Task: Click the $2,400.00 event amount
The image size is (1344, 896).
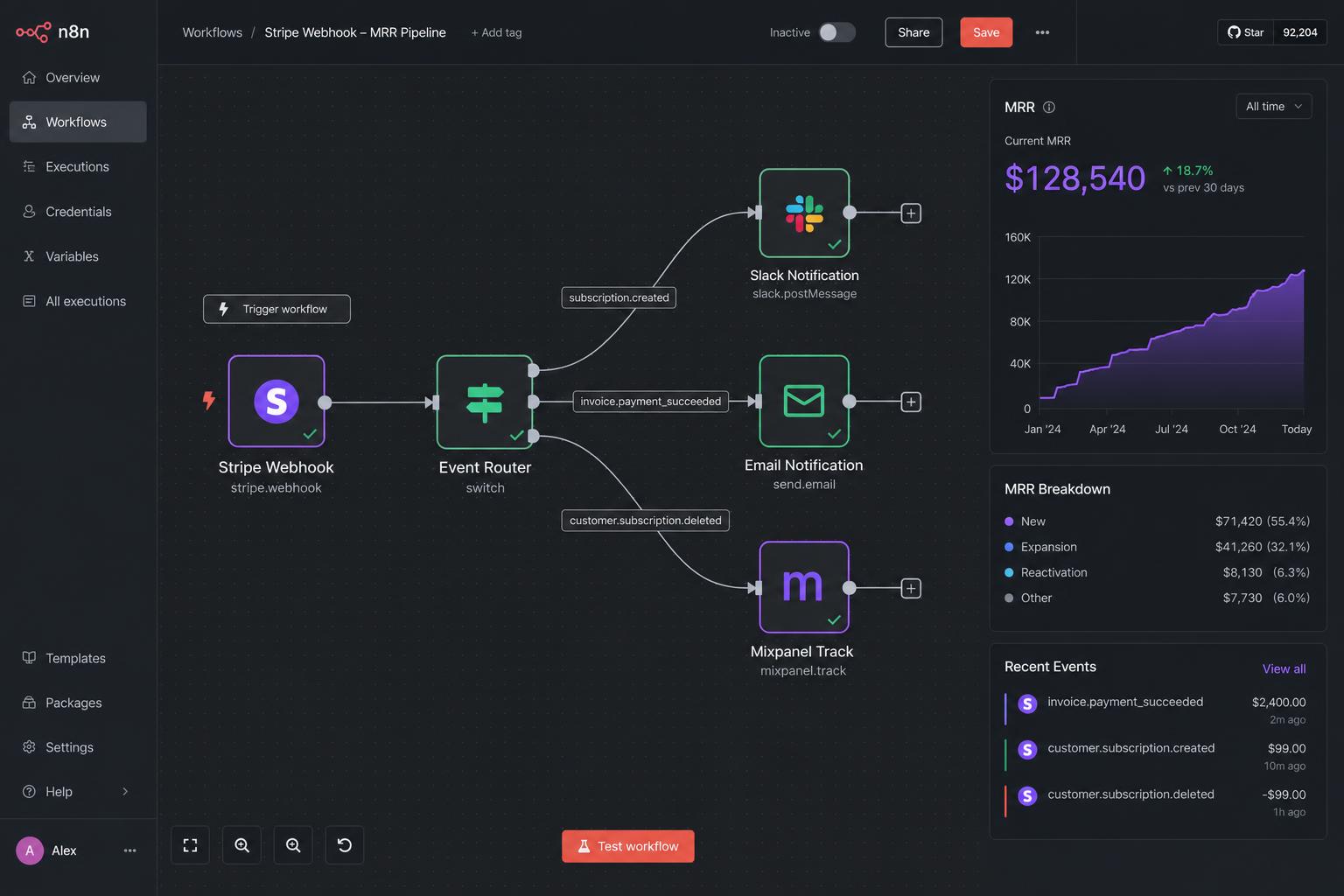Action: point(1278,703)
